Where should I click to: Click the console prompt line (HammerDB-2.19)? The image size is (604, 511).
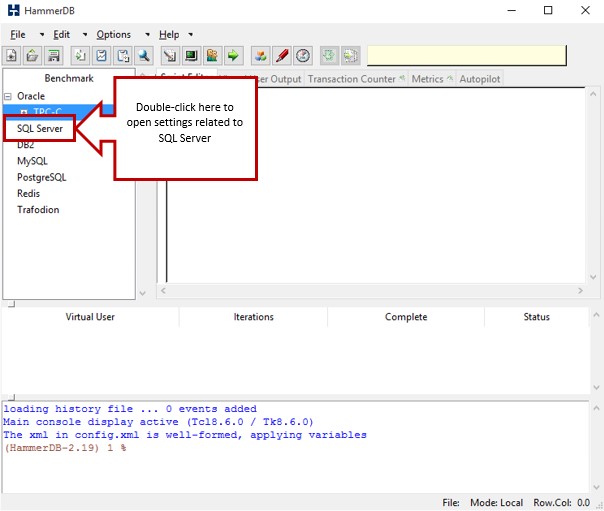click(x=65, y=448)
